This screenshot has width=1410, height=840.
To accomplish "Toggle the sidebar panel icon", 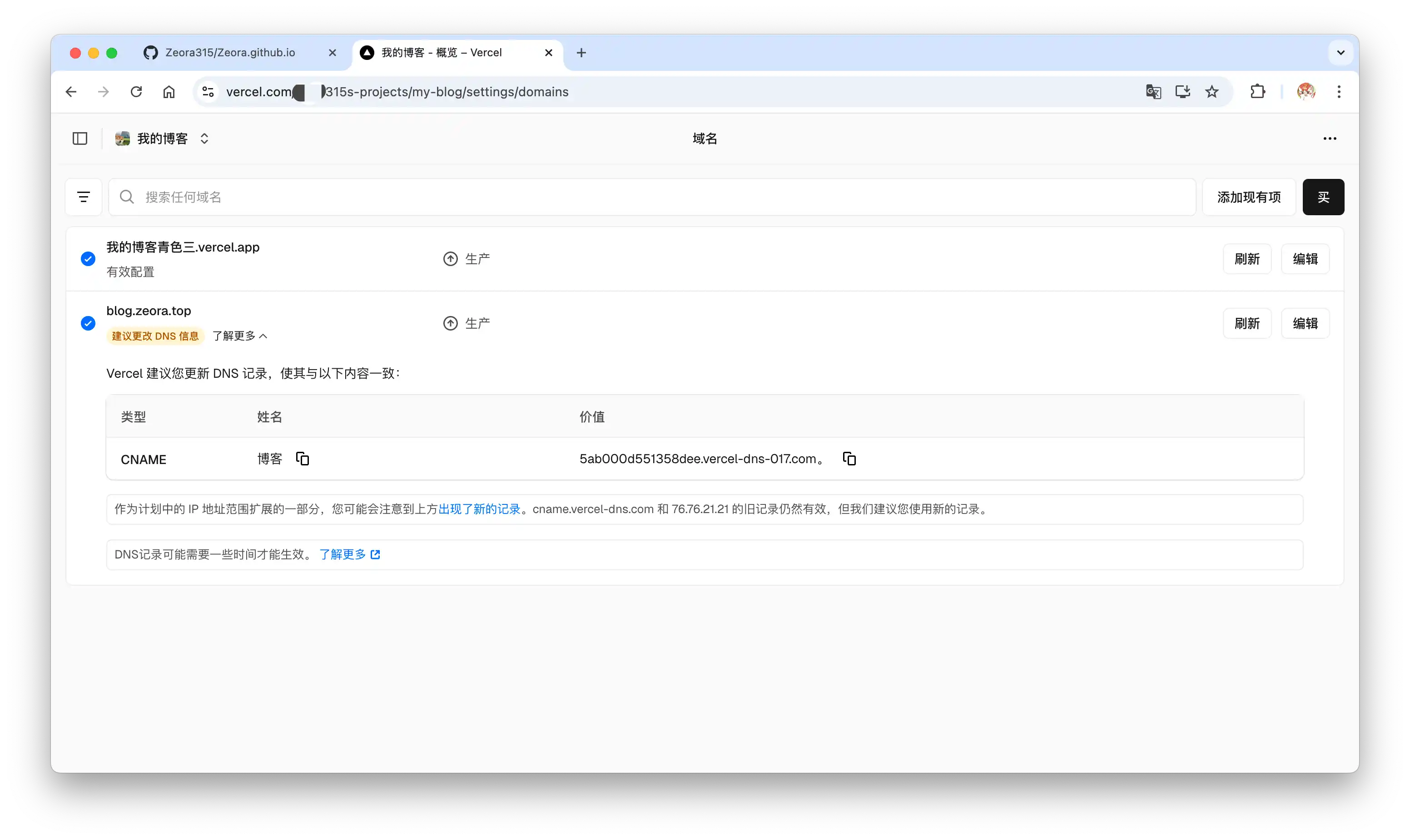I will (80, 138).
